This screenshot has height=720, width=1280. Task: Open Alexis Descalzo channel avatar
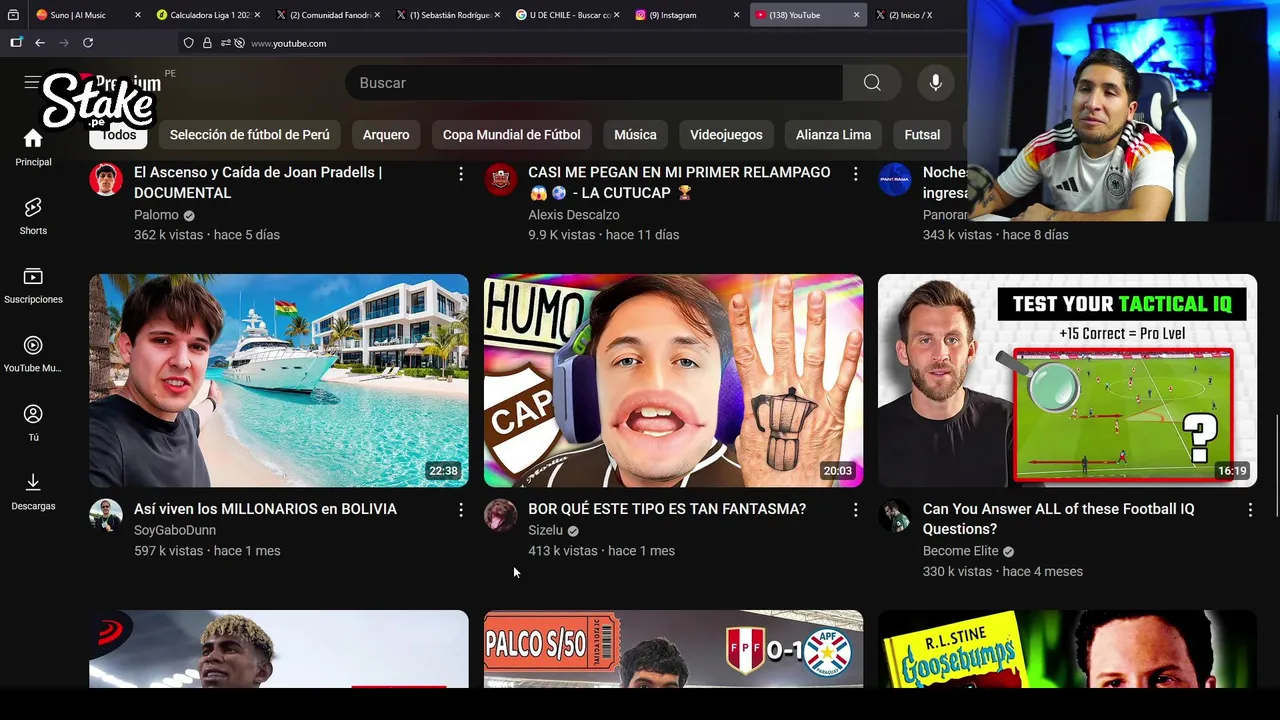click(x=500, y=180)
